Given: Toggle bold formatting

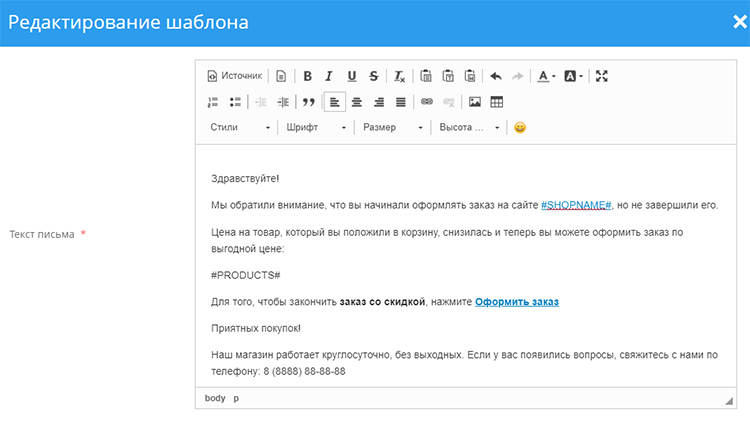Looking at the screenshot, I should pos(307,76).
